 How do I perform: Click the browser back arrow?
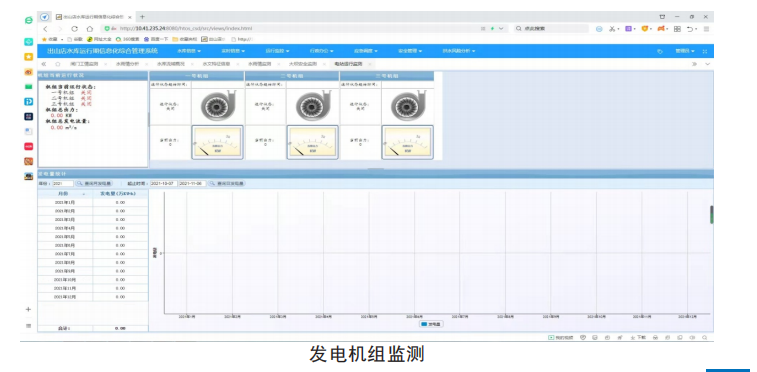[45, 29]
